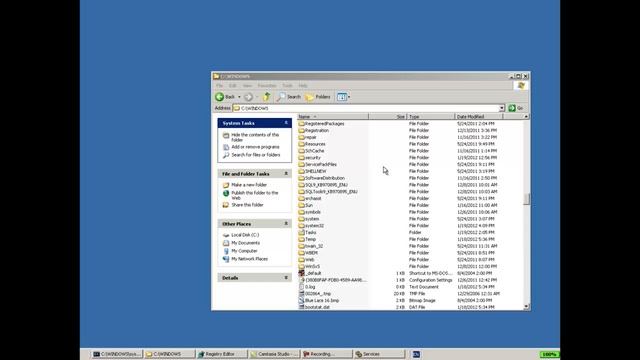Open the Back history dropdown arrow
The height and width of the screenshot is (360, 640).
[239, 97]
